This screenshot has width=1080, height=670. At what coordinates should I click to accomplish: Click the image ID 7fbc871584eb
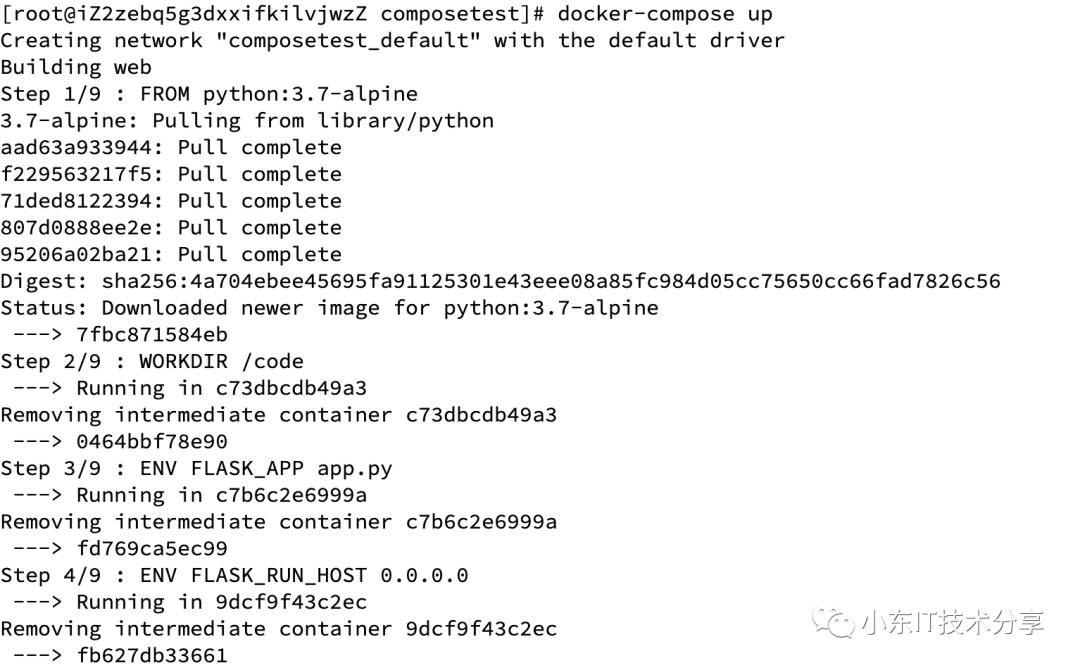coord(152,335)
